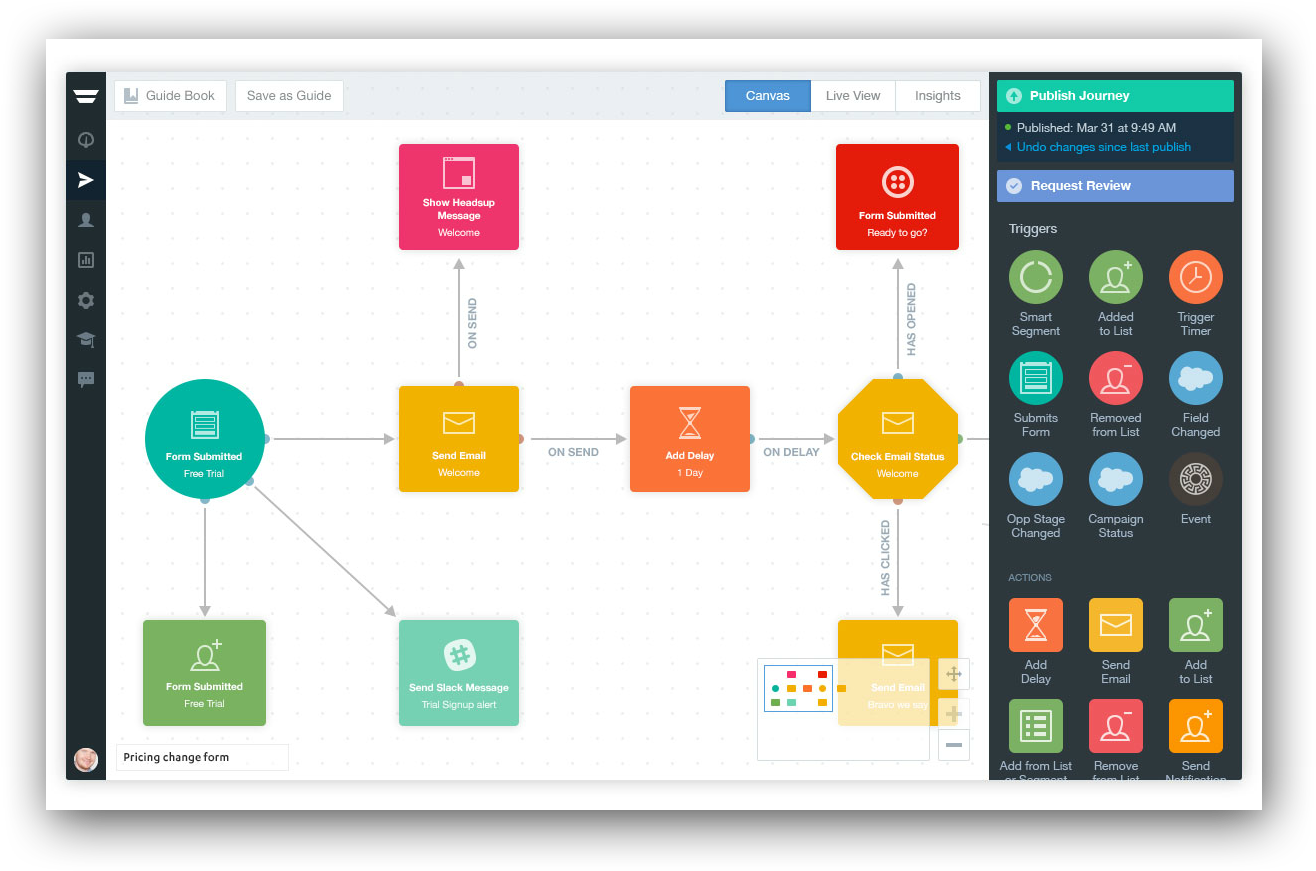
Task: Open the Reports chart sidebar icon
Action: click(86, 260)
